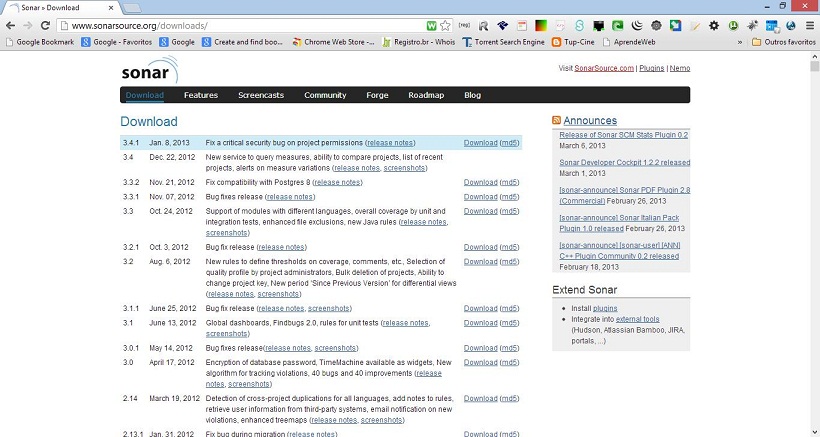
Task: Bookmark this page with the star icon
Action: coord(445,25)
